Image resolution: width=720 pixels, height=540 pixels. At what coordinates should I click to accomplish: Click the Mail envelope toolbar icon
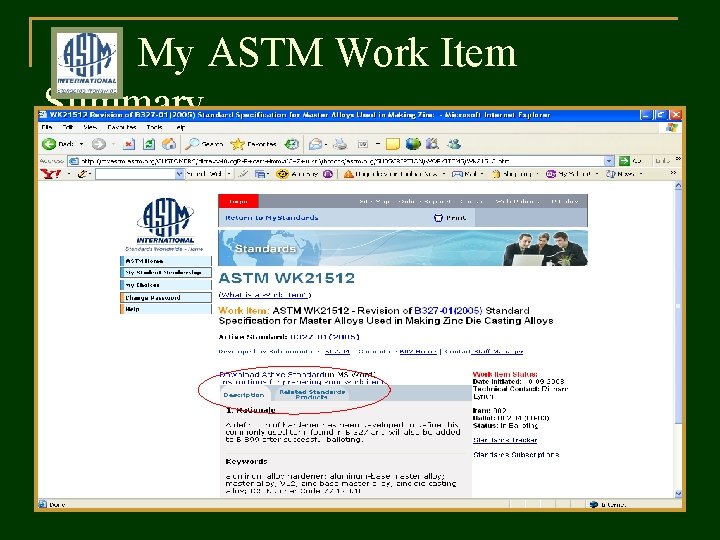(315, 144)
